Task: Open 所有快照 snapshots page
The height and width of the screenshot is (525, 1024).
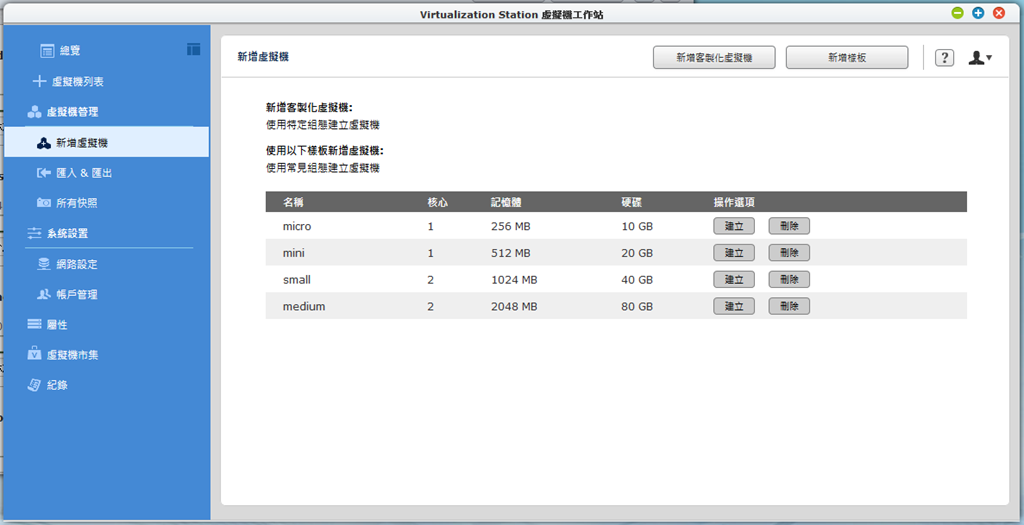Action: tap(76, 203)
